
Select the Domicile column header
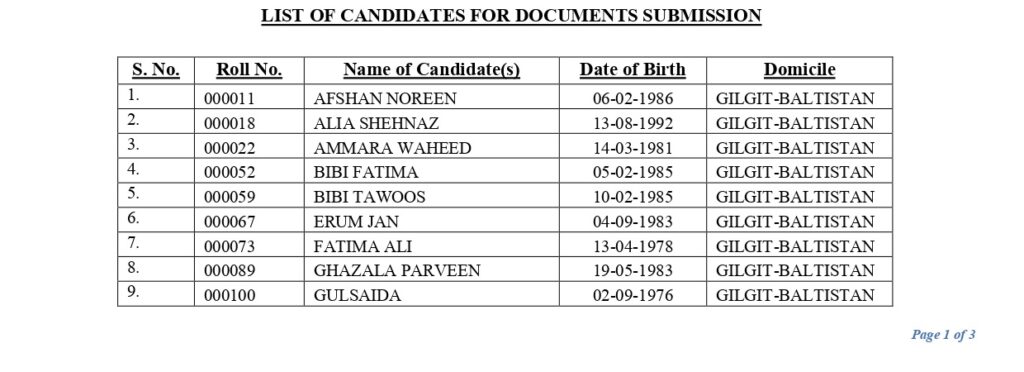click(x=799, y=70)
